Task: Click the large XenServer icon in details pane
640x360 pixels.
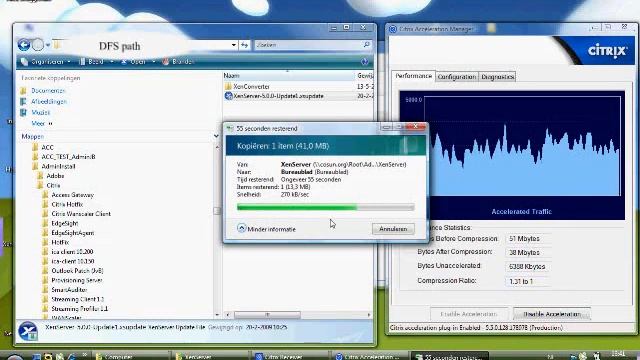Action: coord(28,331)
